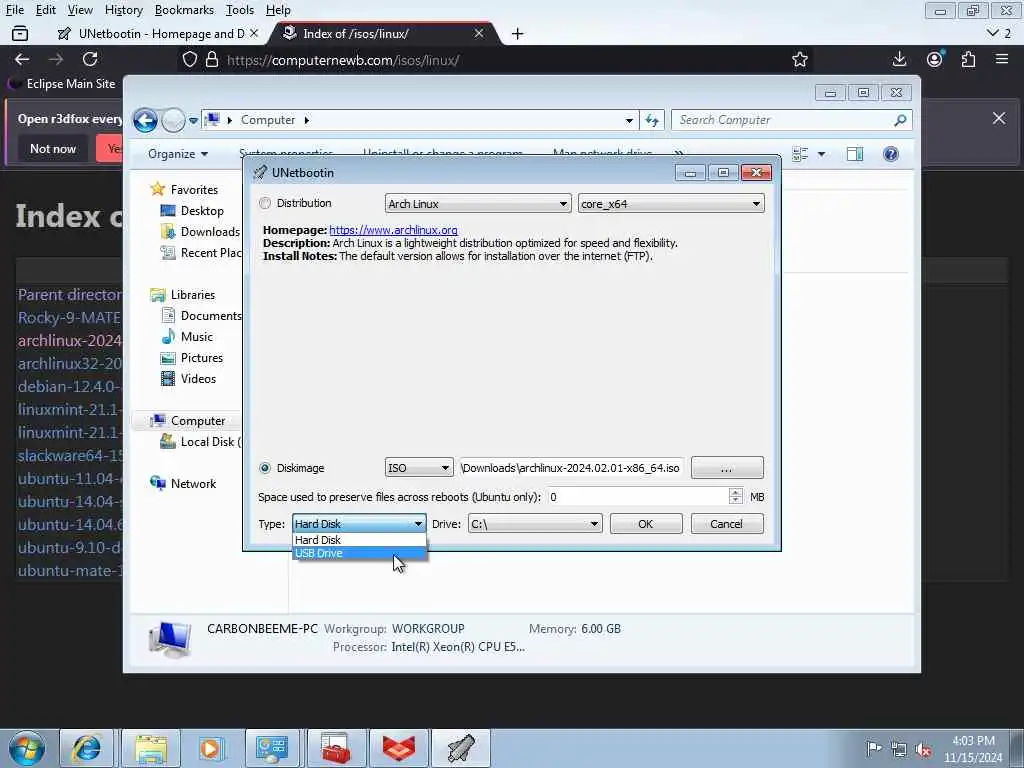Viewport: 1024px width, 768px height.
Task: Choose Hard Disk in the Type list
Action: point(359,540)
